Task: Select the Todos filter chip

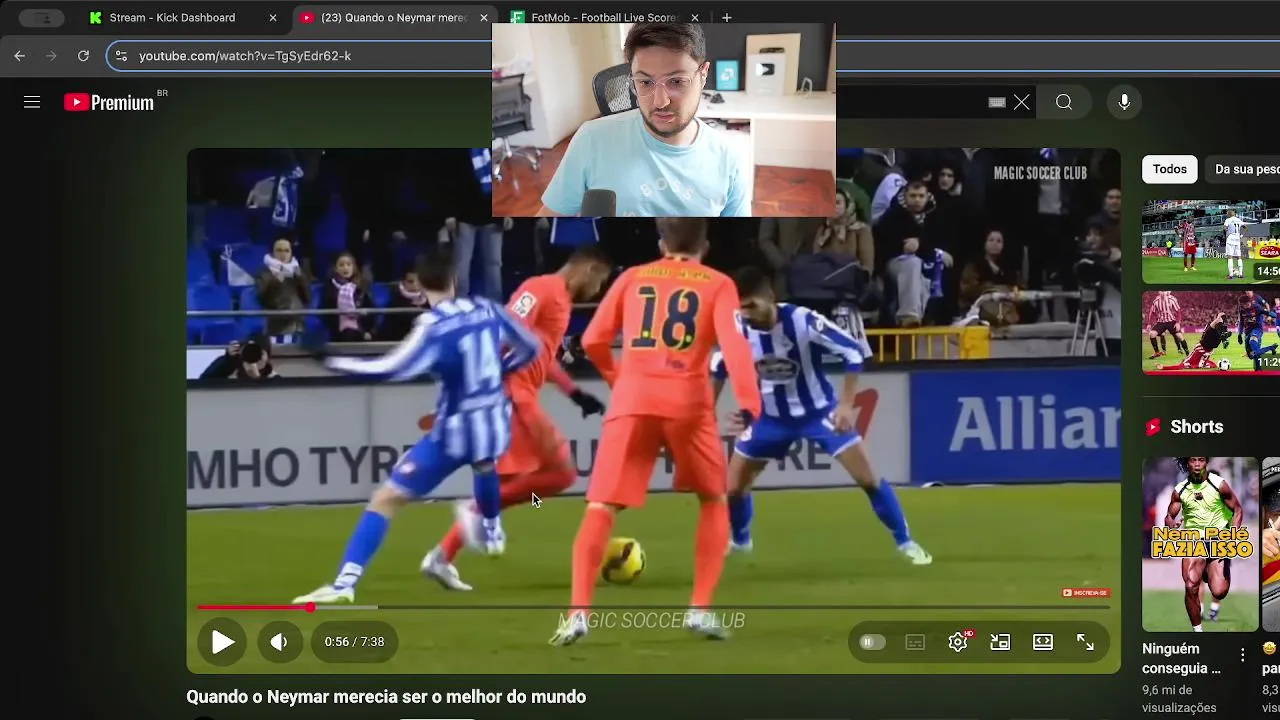Action: click(1169, 169)
